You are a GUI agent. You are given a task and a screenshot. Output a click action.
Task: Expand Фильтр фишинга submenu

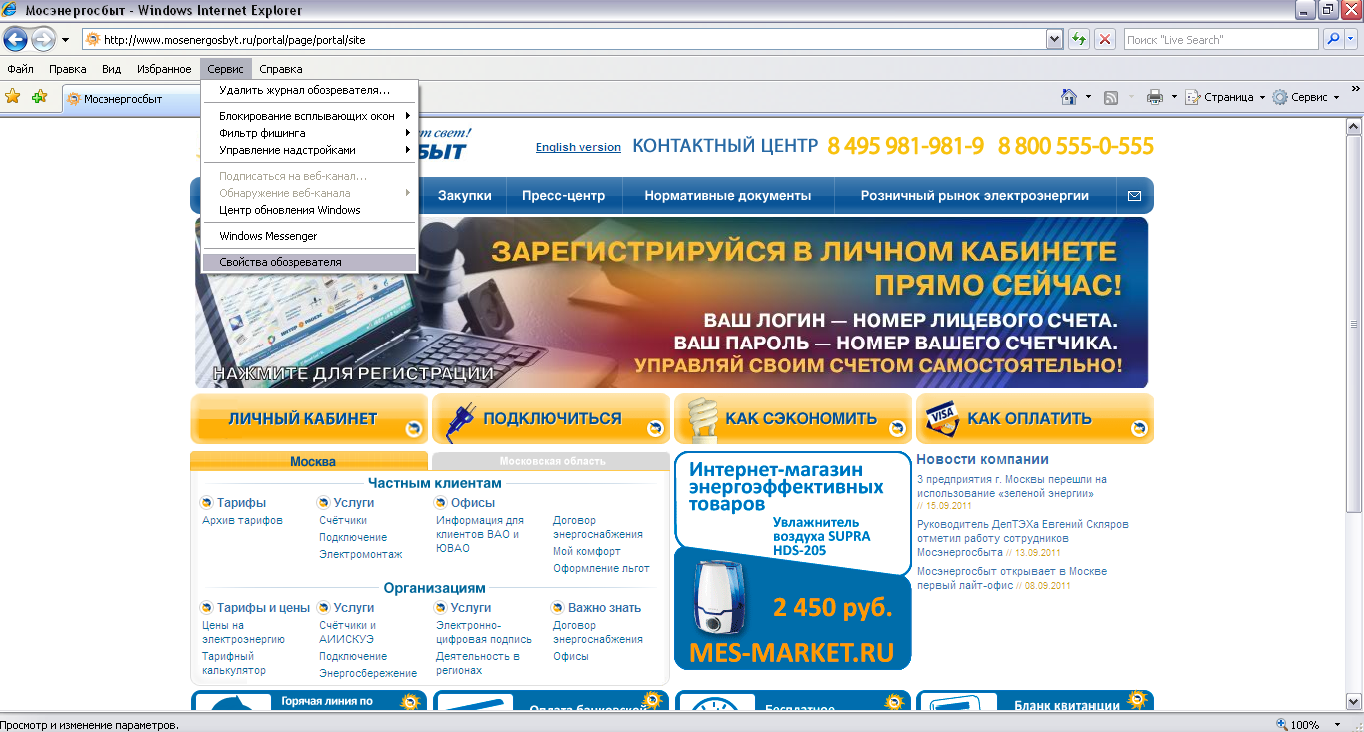[x=408, y=133]
